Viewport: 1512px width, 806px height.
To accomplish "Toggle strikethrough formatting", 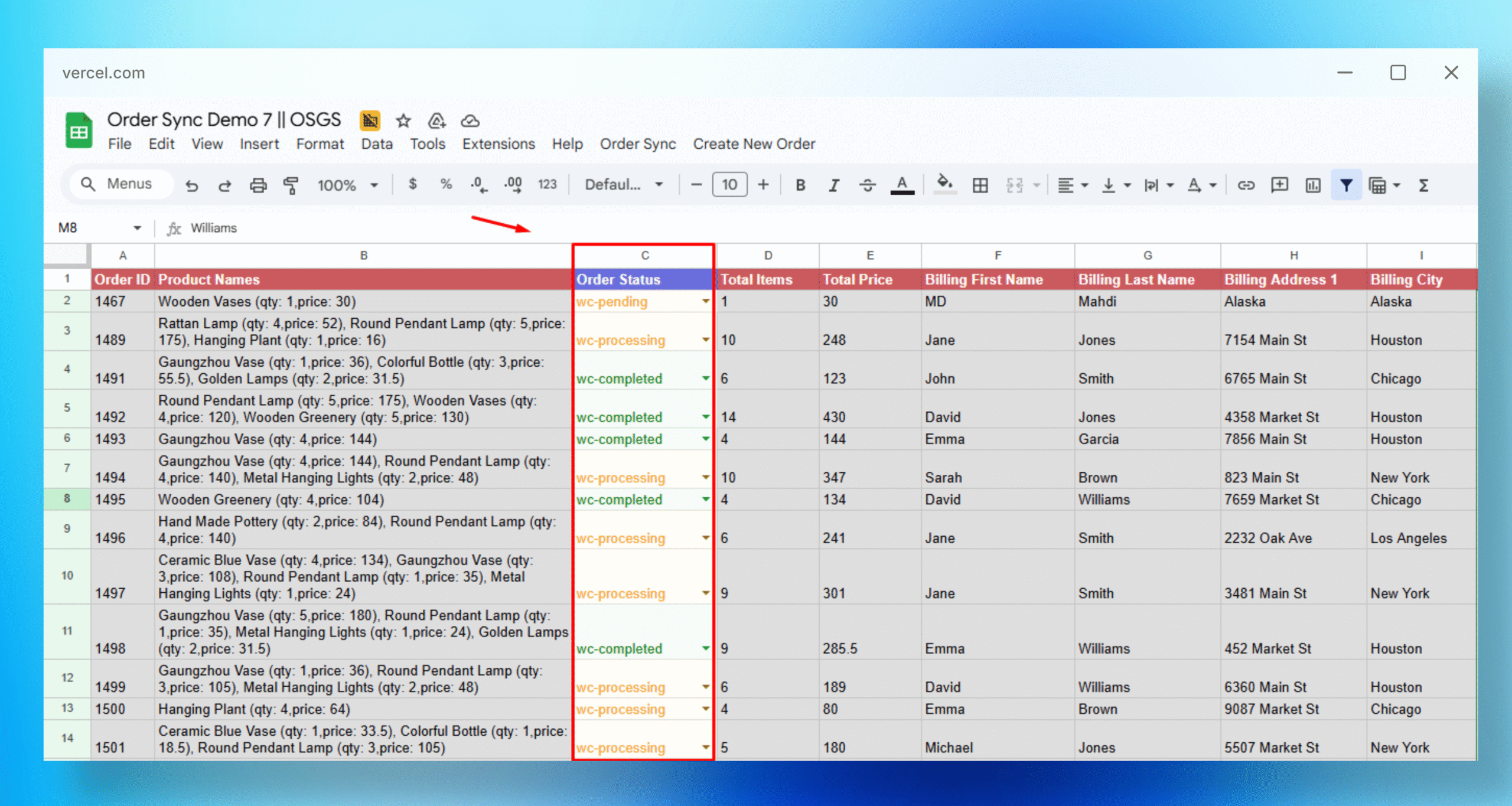I will pos(867,185).
